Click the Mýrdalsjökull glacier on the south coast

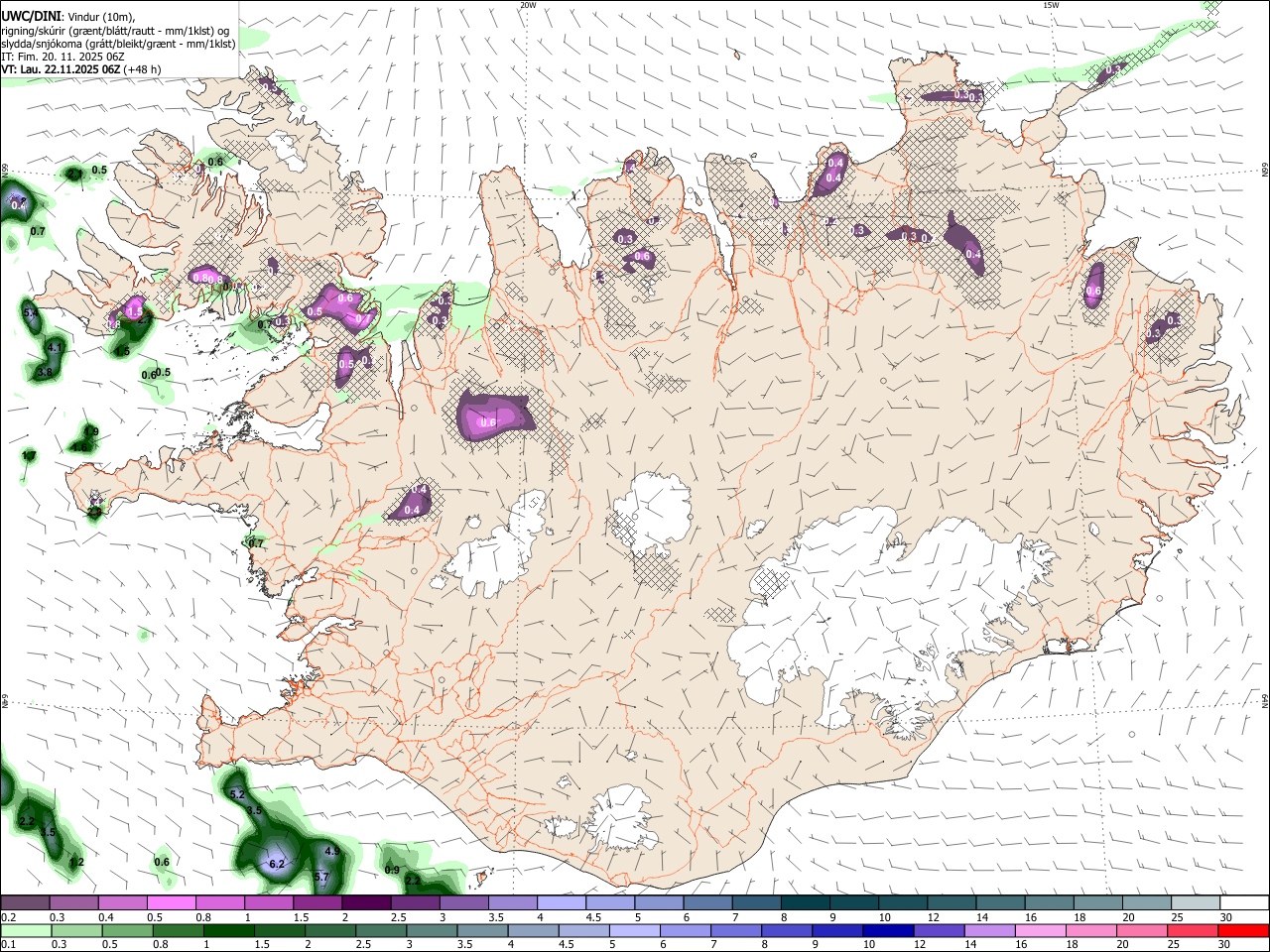coord(620,818)
